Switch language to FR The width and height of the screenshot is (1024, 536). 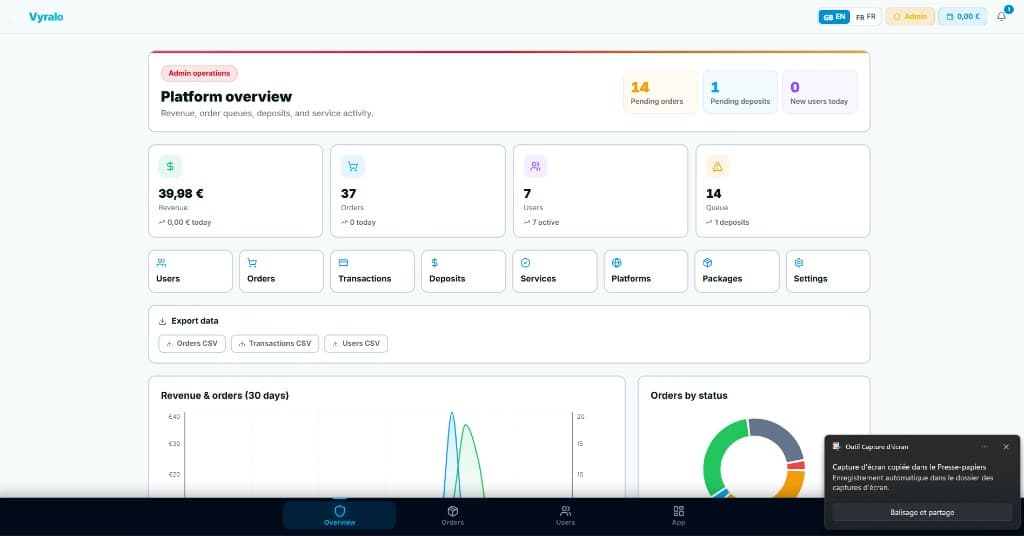coord(866,17)
